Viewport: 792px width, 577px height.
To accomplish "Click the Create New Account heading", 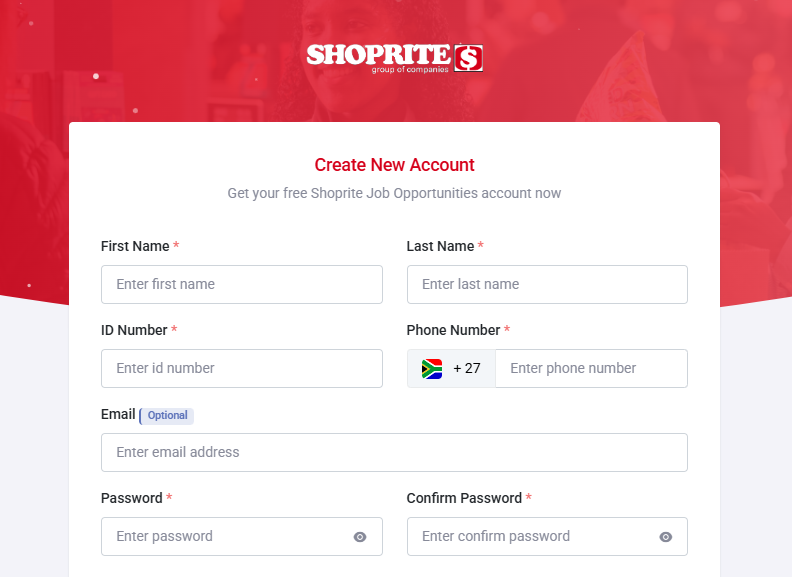I will click(394, 165).
